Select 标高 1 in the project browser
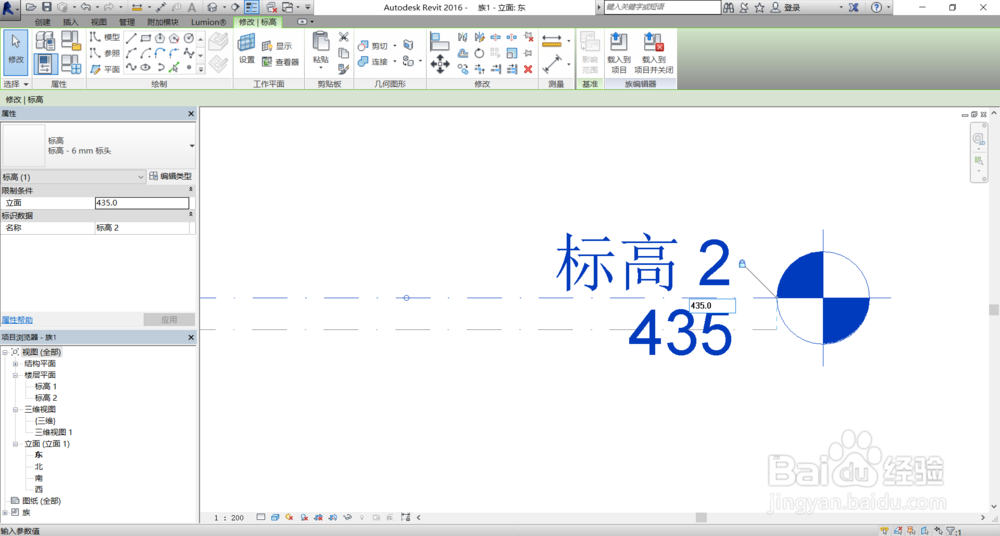1000x536 pixels. (x=46, y=387)
